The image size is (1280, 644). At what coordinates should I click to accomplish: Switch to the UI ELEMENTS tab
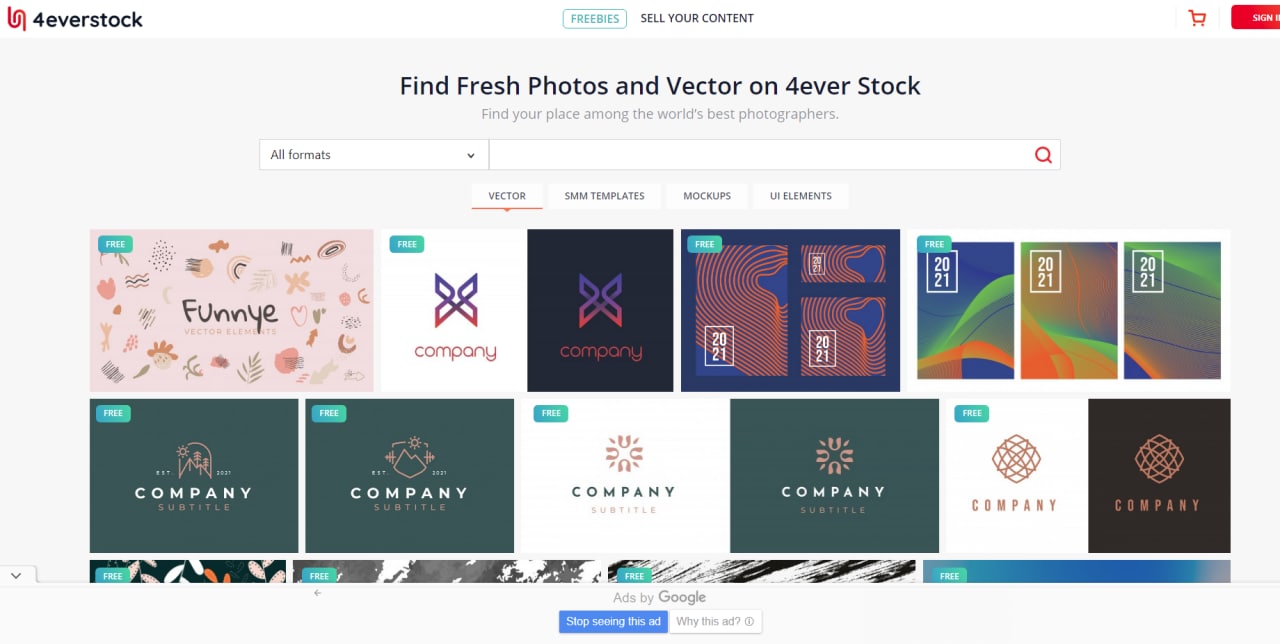click(x=801, y=196)
